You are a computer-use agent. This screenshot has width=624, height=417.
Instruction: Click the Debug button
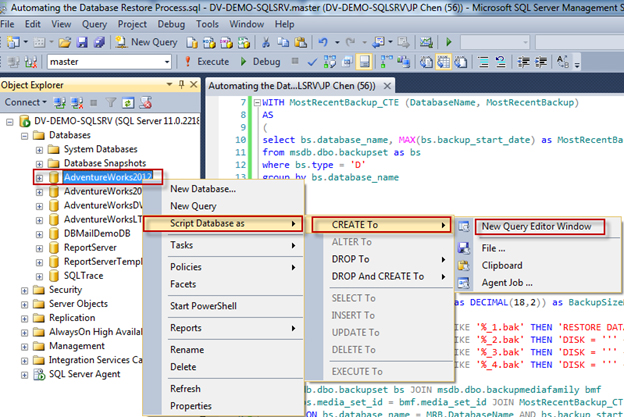pyautogui.click(x=261, y=62)
